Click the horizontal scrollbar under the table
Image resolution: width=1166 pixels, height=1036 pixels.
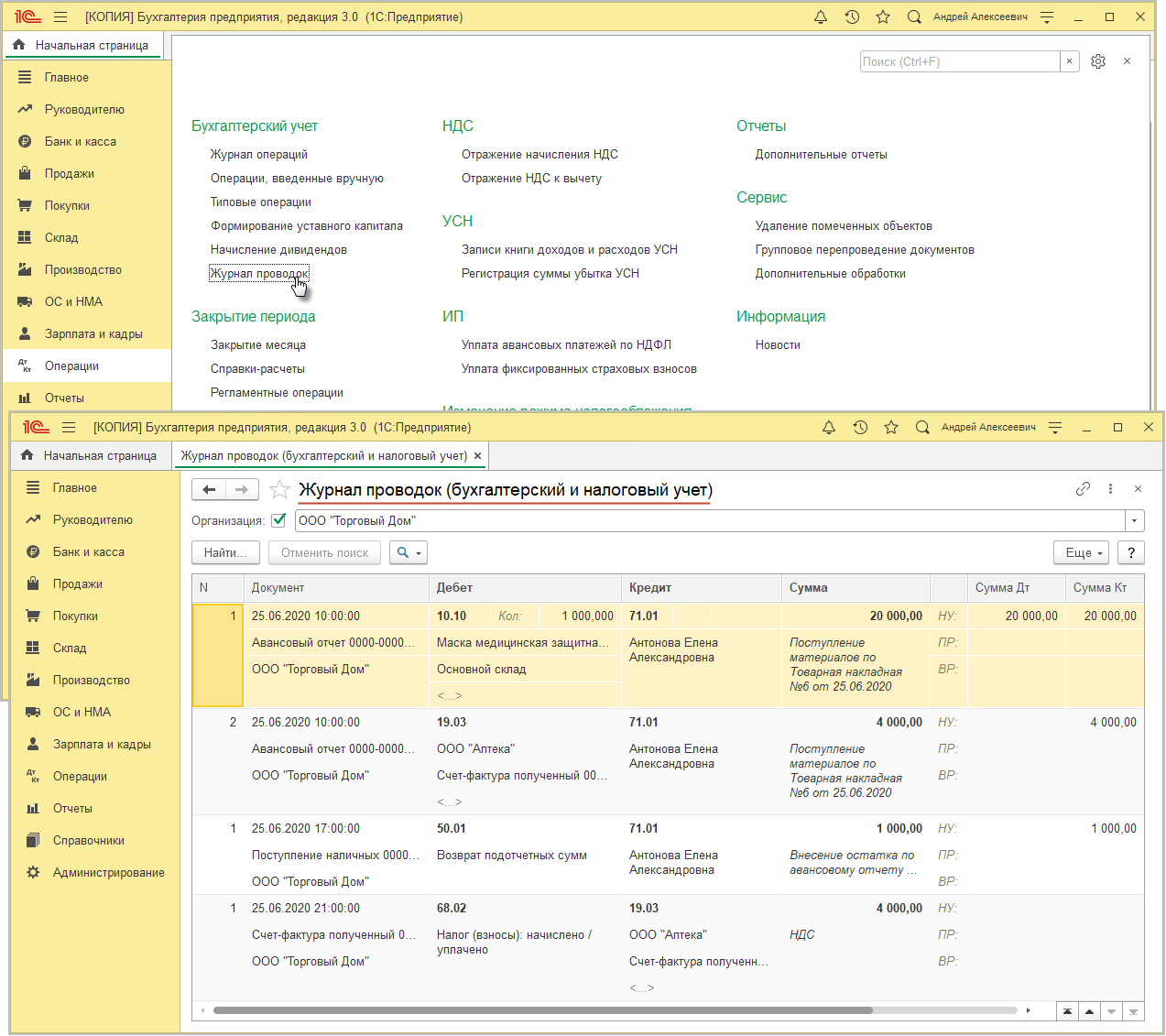[542, 1010]
